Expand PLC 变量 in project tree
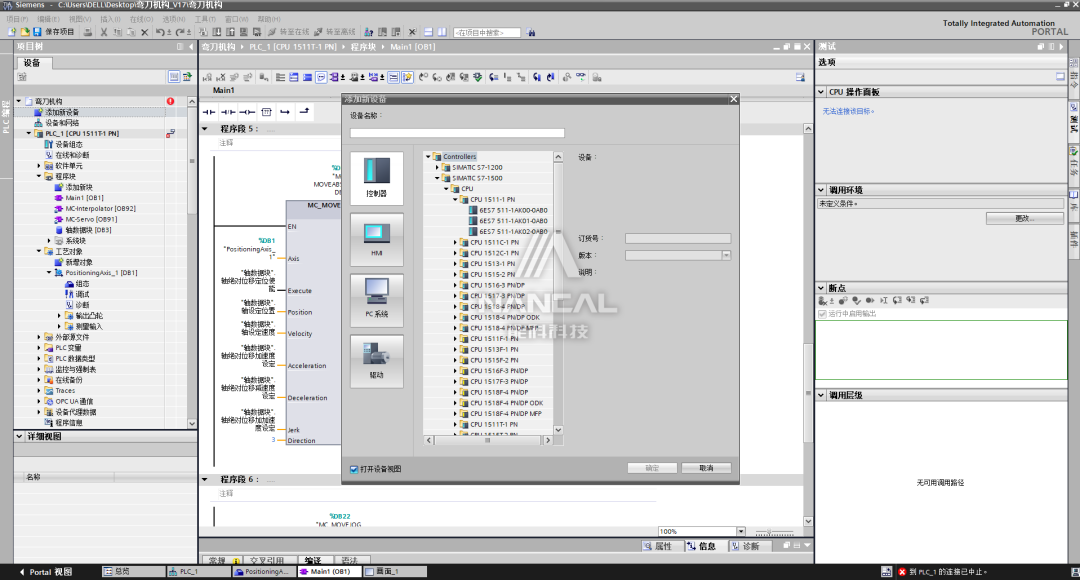1080x580 pixels. point(39,348)
